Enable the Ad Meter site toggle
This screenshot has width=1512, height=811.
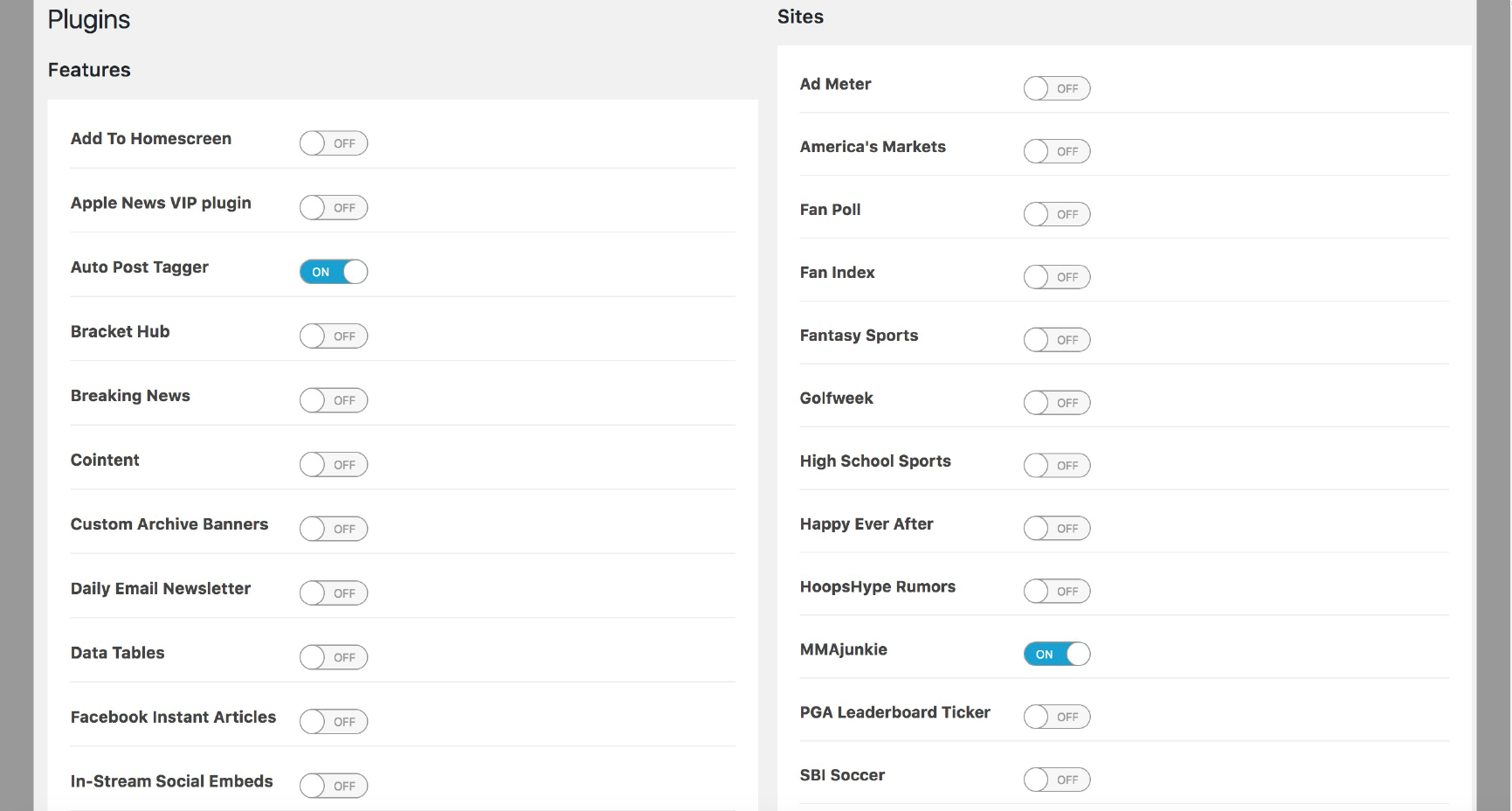click(1057, 88)
